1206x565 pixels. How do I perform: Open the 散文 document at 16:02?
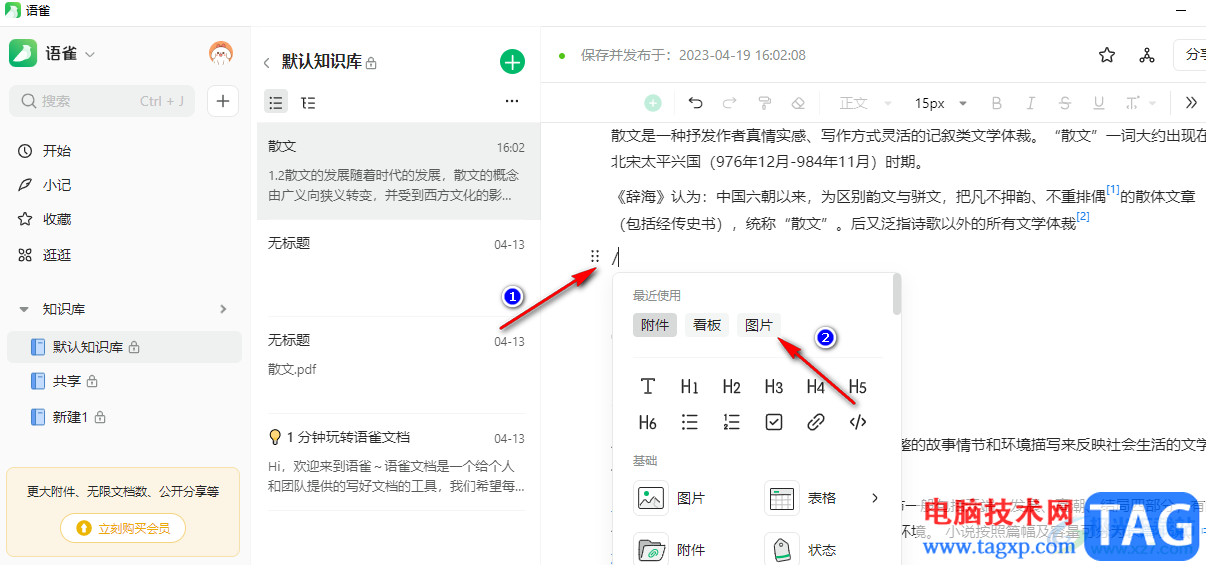coord(398,172)
